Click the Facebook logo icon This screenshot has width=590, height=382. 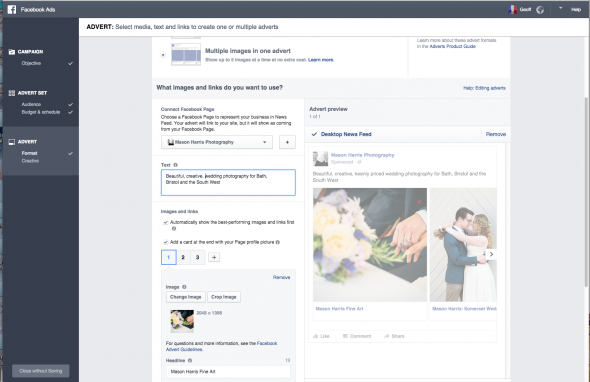point(12,9)
